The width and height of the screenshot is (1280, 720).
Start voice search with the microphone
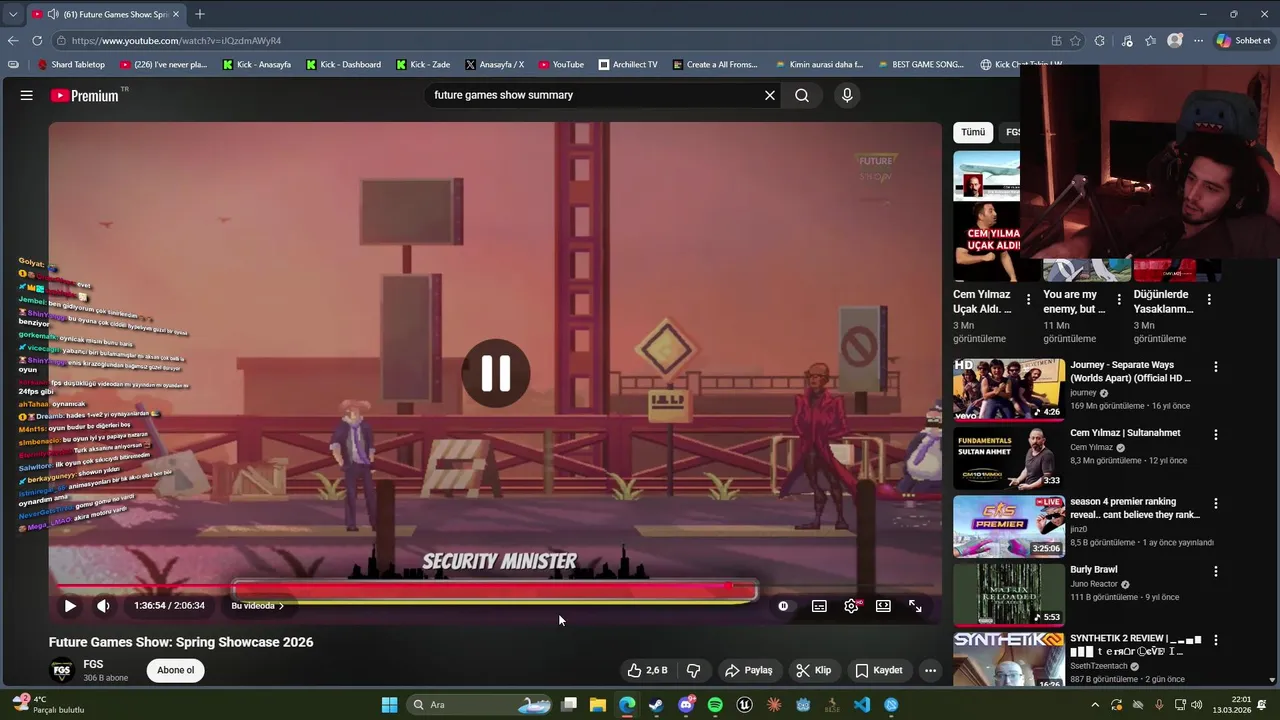coord(847,95)
